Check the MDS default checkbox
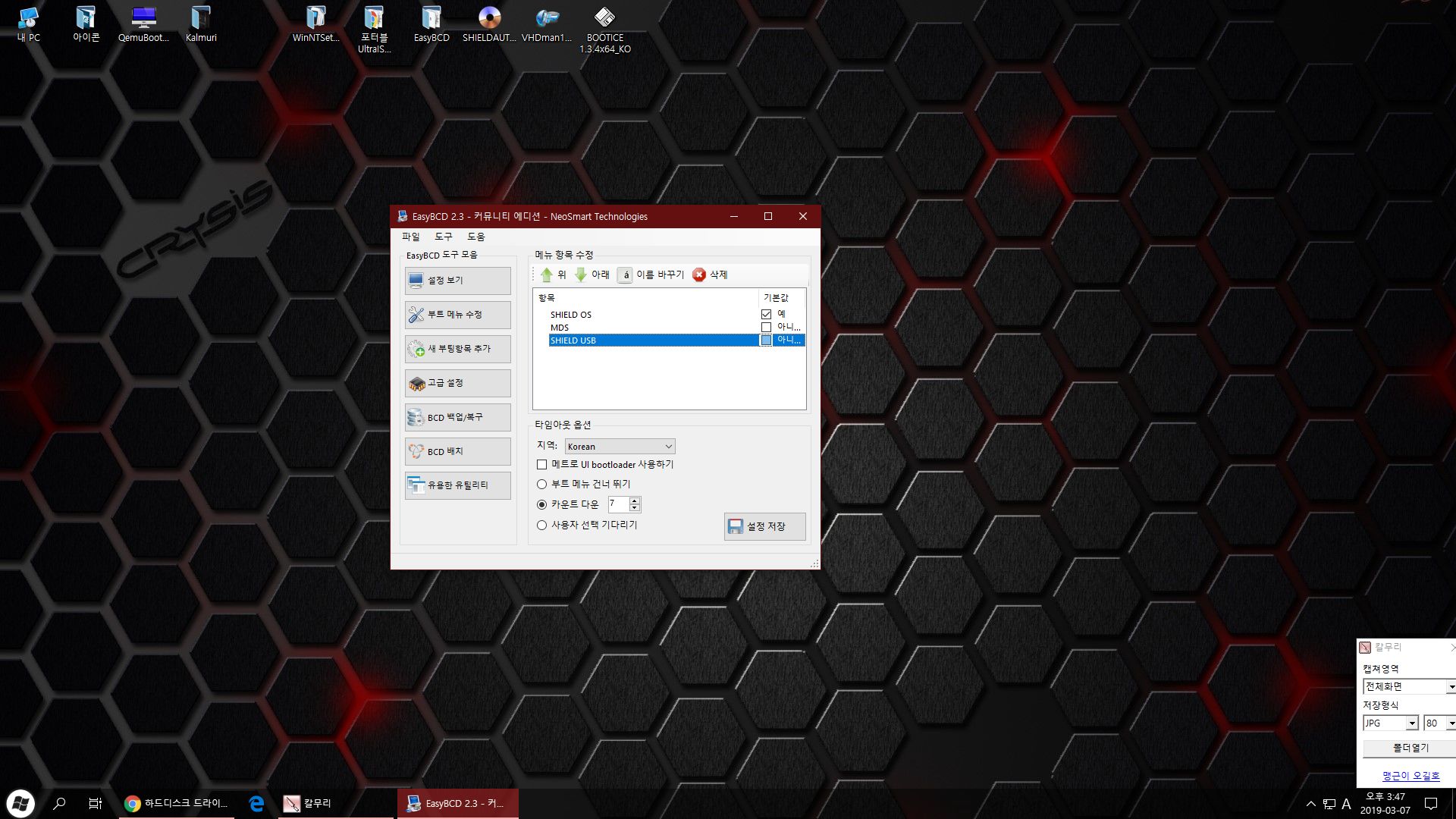This screenshot has height=819, width=1456. coord(766,327)
